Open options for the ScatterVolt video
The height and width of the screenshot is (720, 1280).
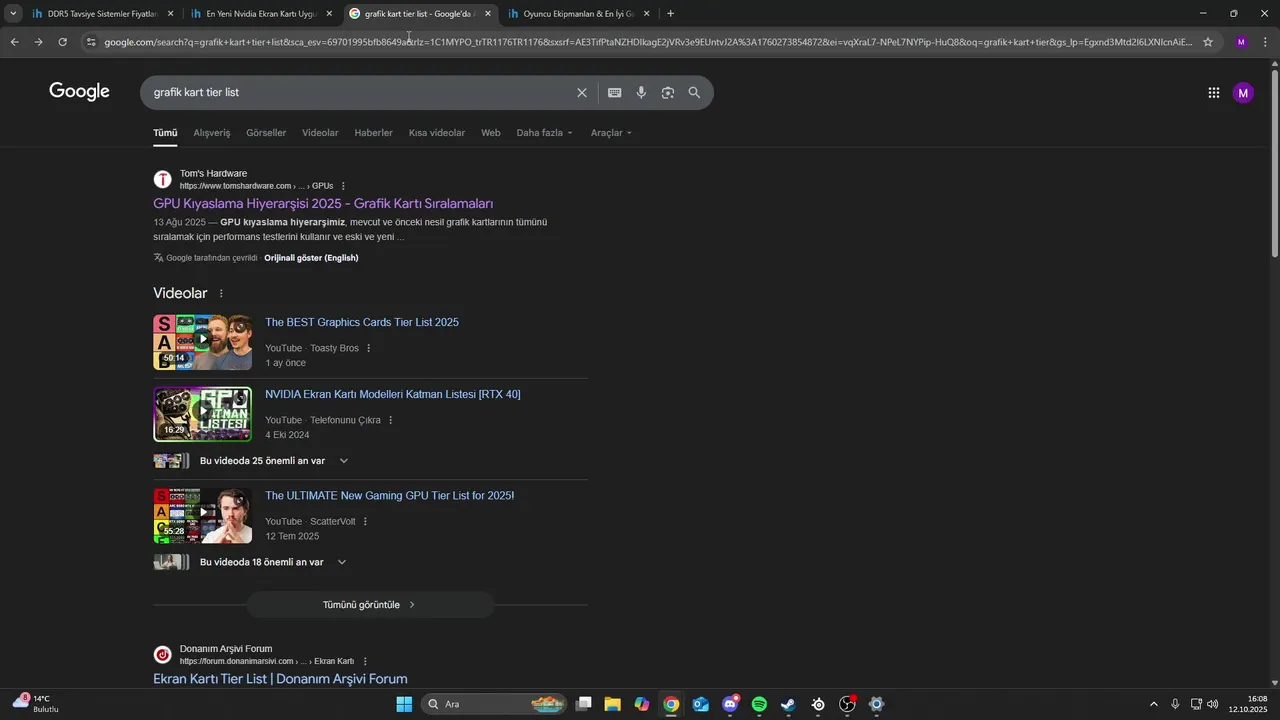point(365,521)
